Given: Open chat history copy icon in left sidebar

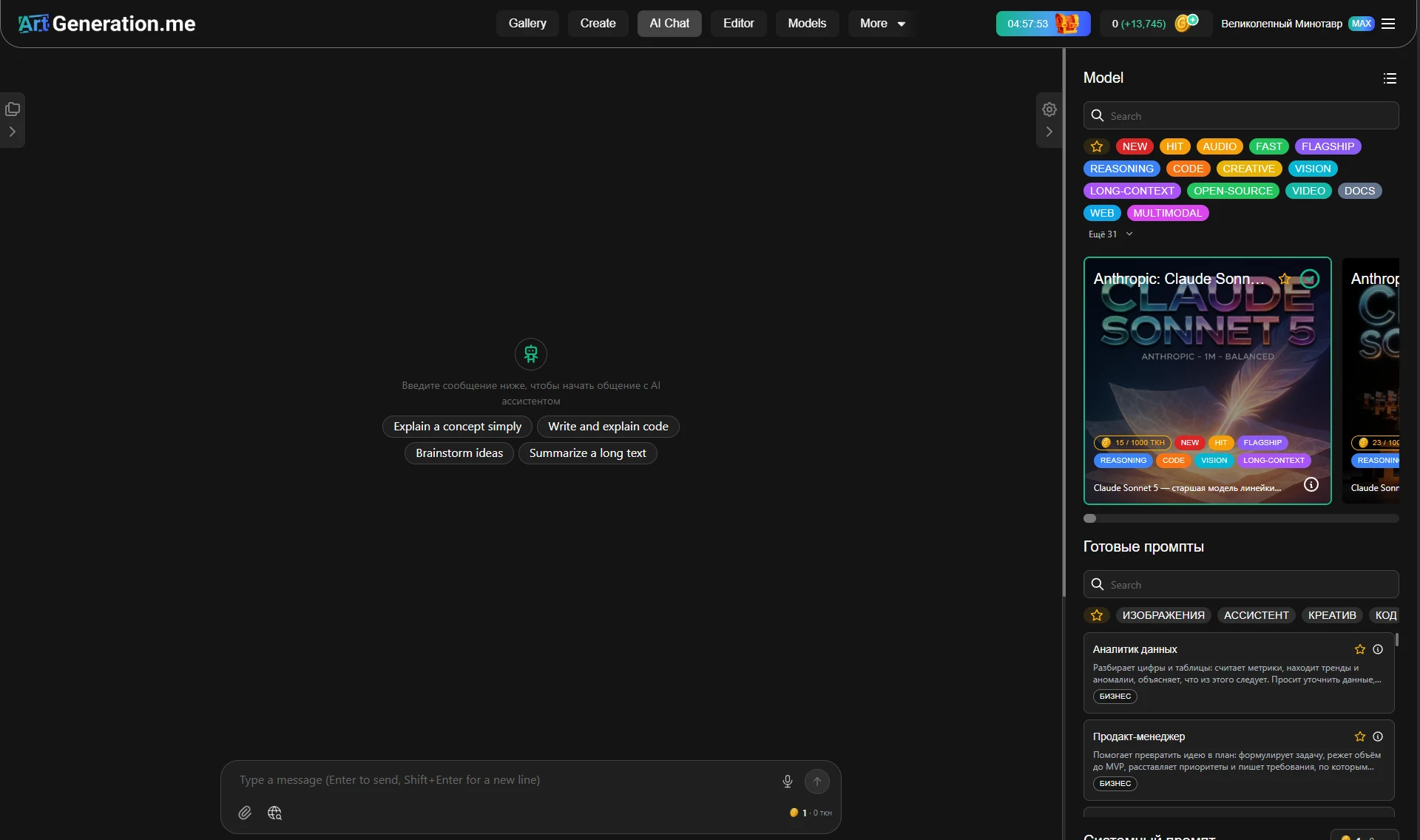Looking at the screenshot, I should pyautogui.click(x=13, y=109).
